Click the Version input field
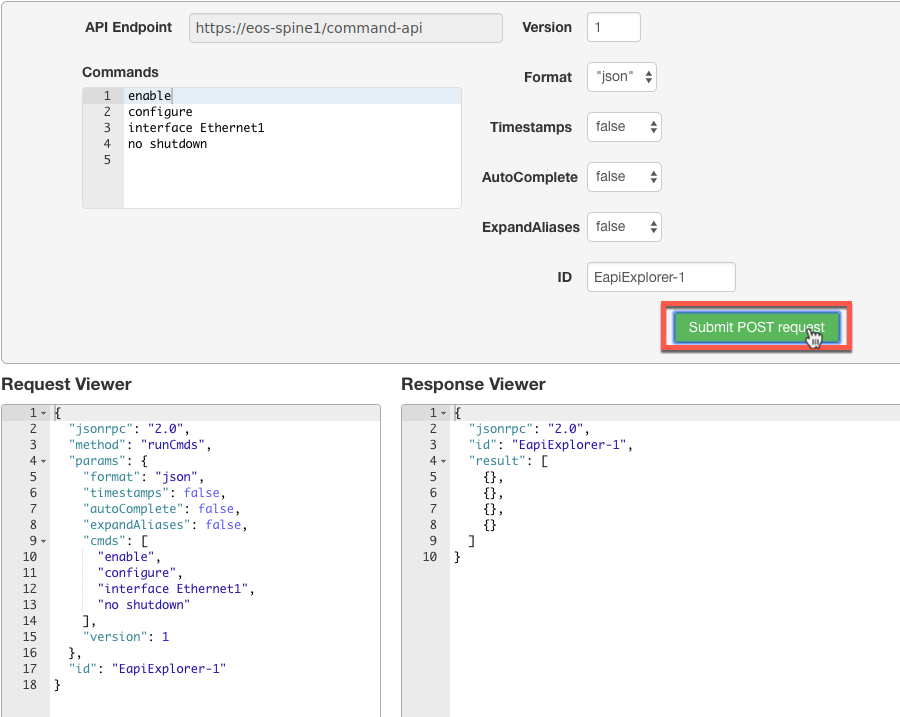The height and width of the screenshot is (717, 900). coord(614,28)
